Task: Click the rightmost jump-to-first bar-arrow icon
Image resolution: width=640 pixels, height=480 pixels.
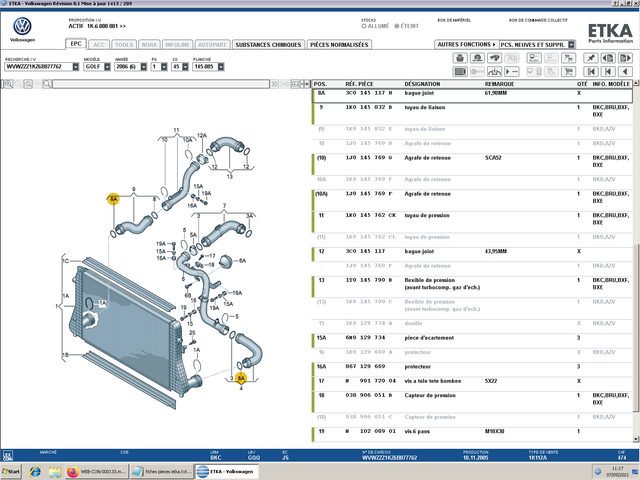Action: (x=608, y=72)
